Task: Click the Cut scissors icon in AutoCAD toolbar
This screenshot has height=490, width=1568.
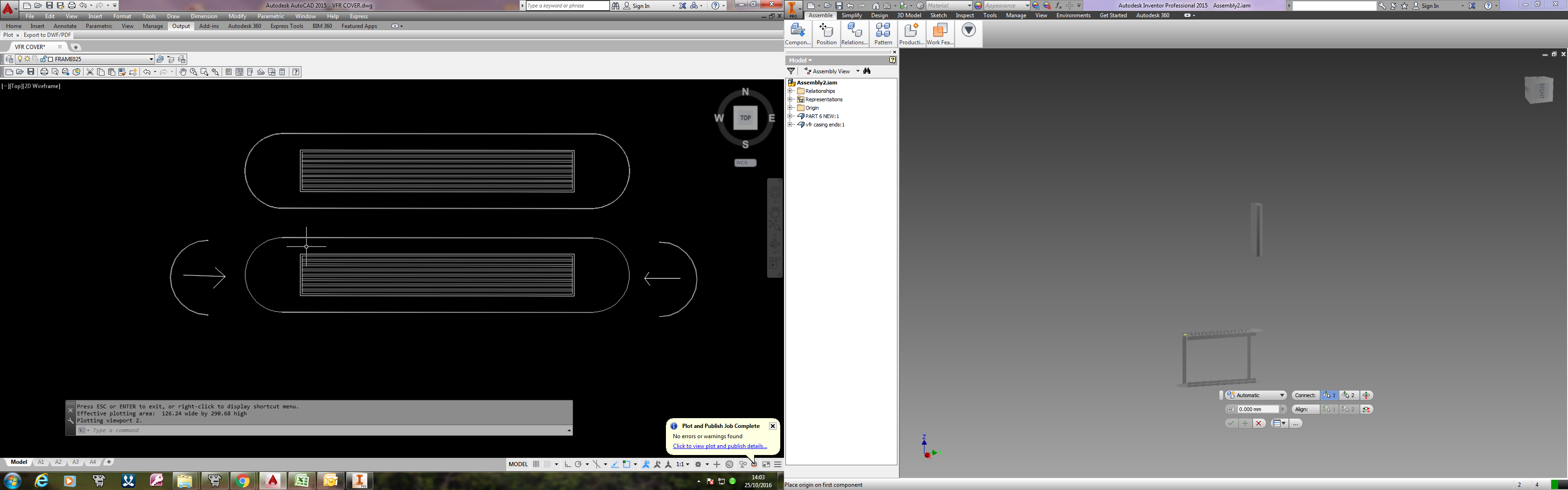Action: (x=90, y=72)
